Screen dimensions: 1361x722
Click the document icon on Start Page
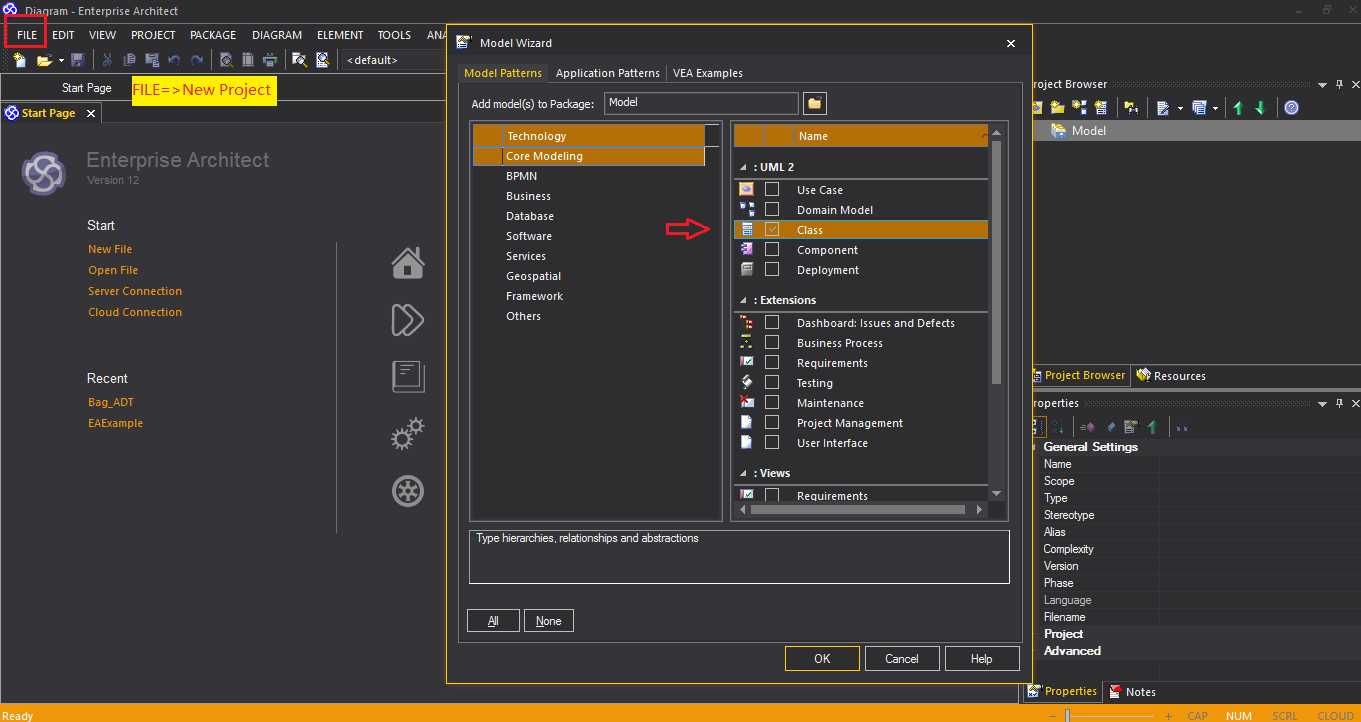pyautogui.click(x=408, y=377)
